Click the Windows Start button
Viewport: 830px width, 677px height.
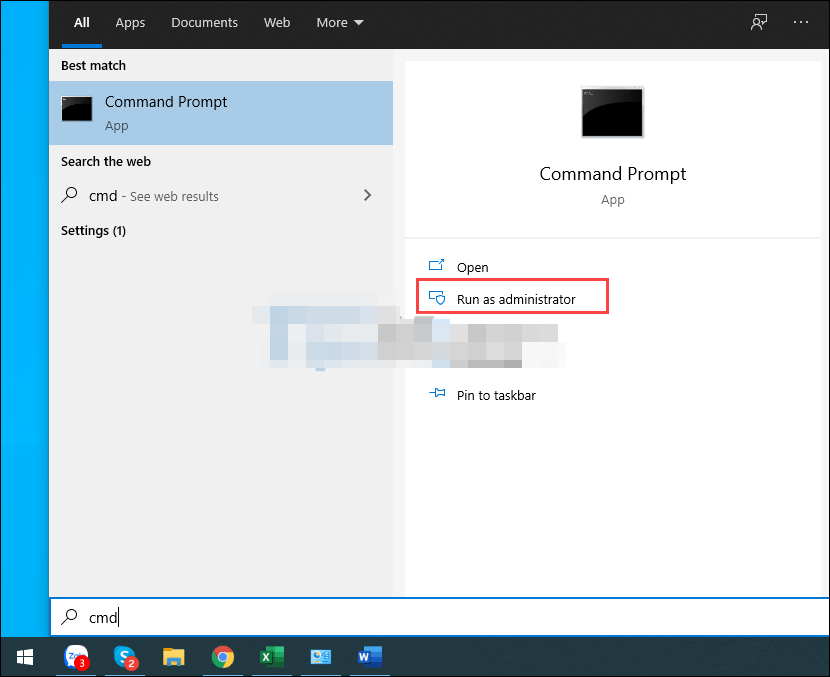coord(24,657)
